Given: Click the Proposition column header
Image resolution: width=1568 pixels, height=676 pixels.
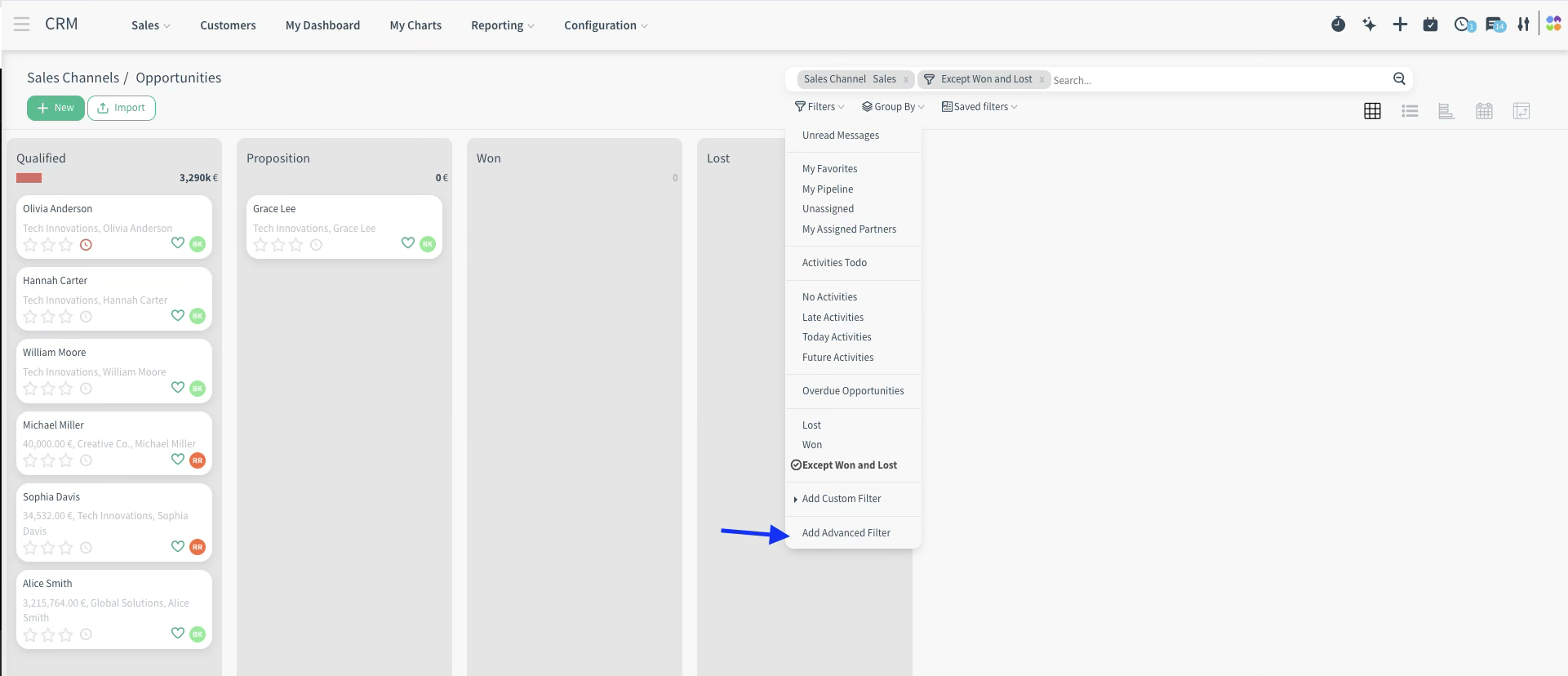Looking at the screenshot, I should tap(278, 158).
